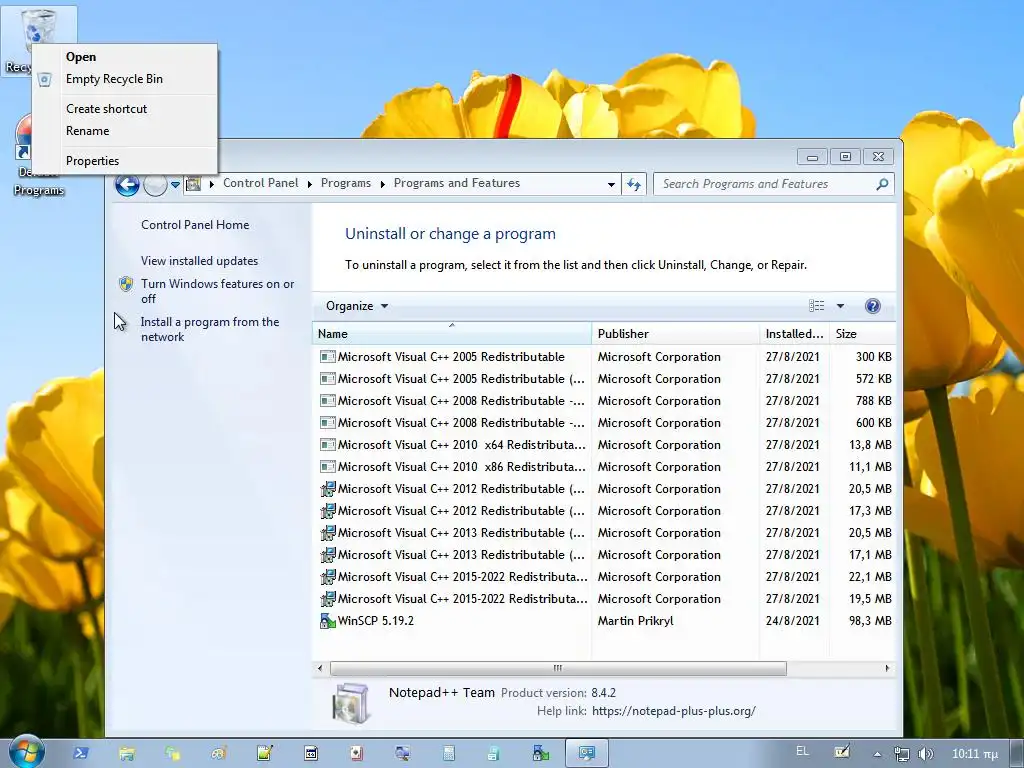Sort by the Installed column header
The width and height of the screenshot is (1024, 768).
[x=794, y=334]
